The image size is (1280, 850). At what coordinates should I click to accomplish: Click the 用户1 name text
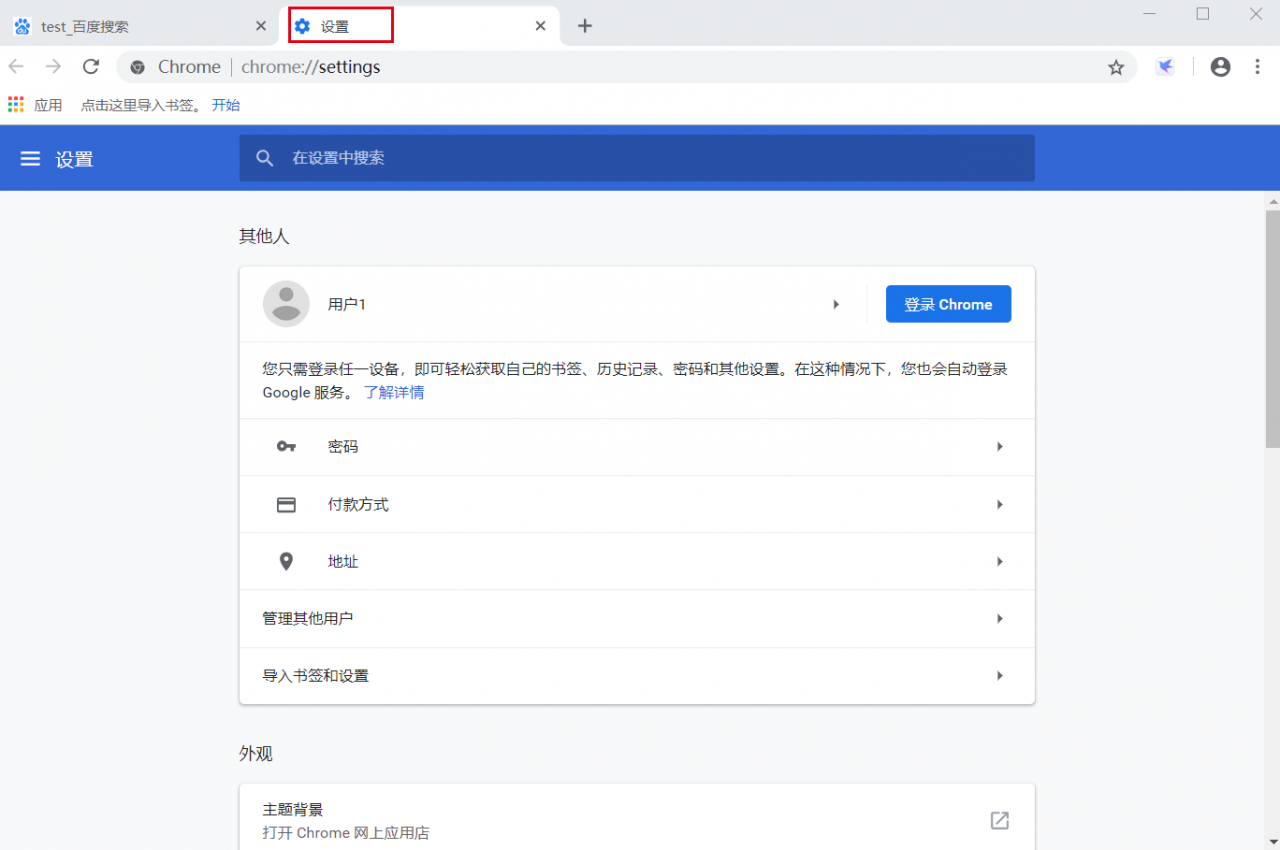click(347, 304)
